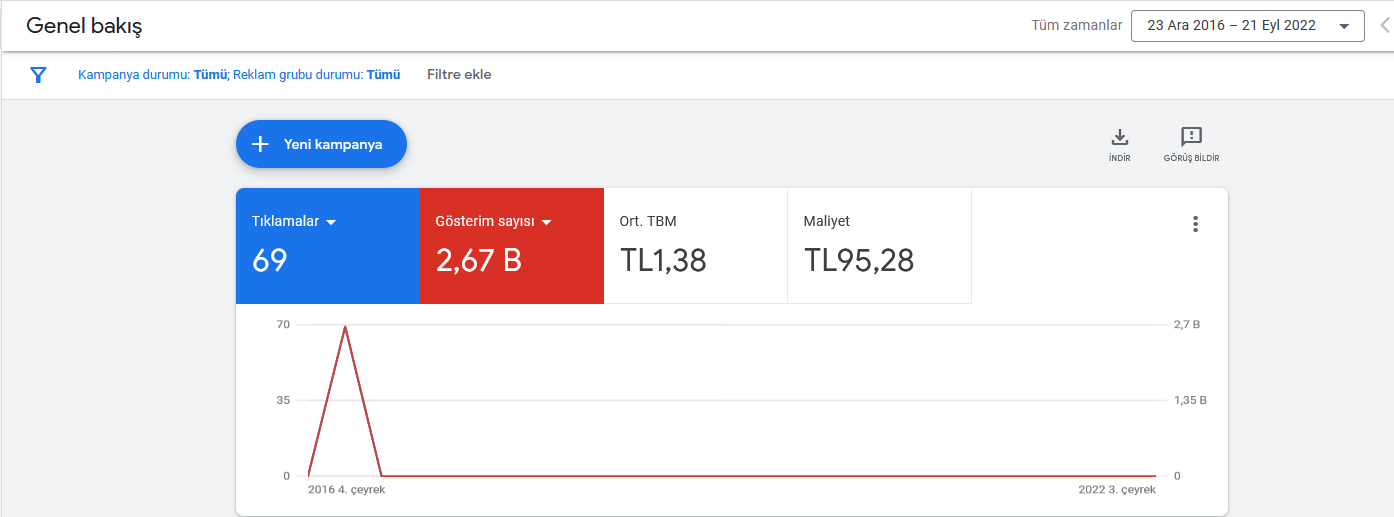
Task: Expand the Tıklamalar metric dropdown arrow
Action: (331, 222)
